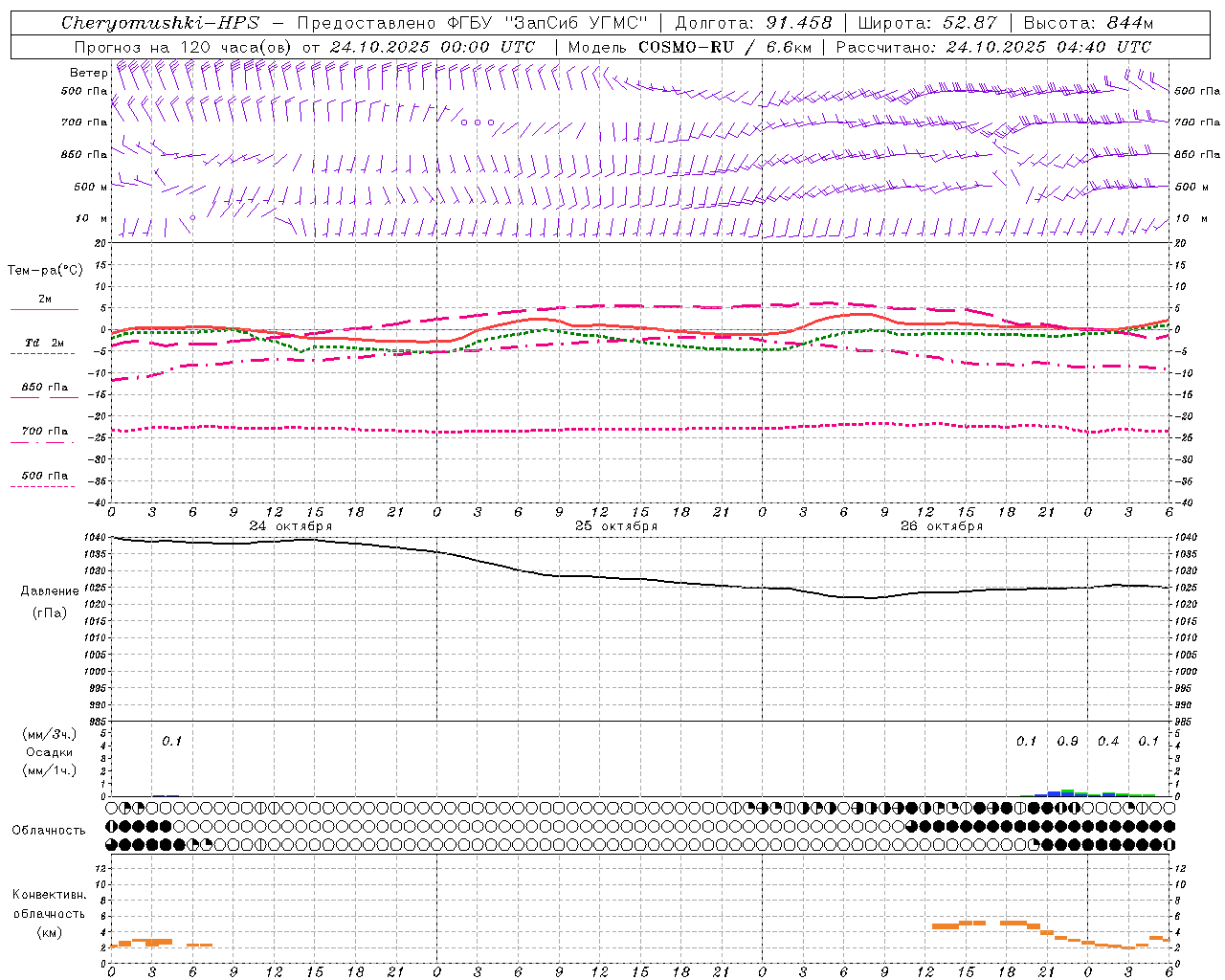Click the Осадки panel label
The image size is (1225, 980).
coord(50,752)
